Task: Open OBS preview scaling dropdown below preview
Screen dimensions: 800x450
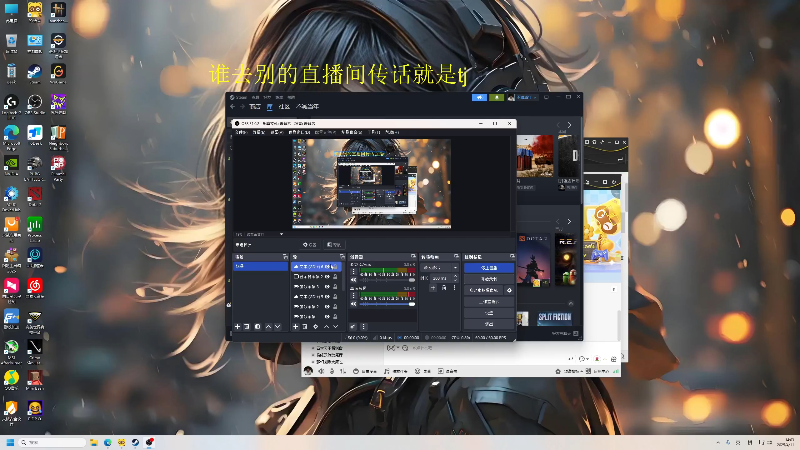Action: click(x=281, y=234)
